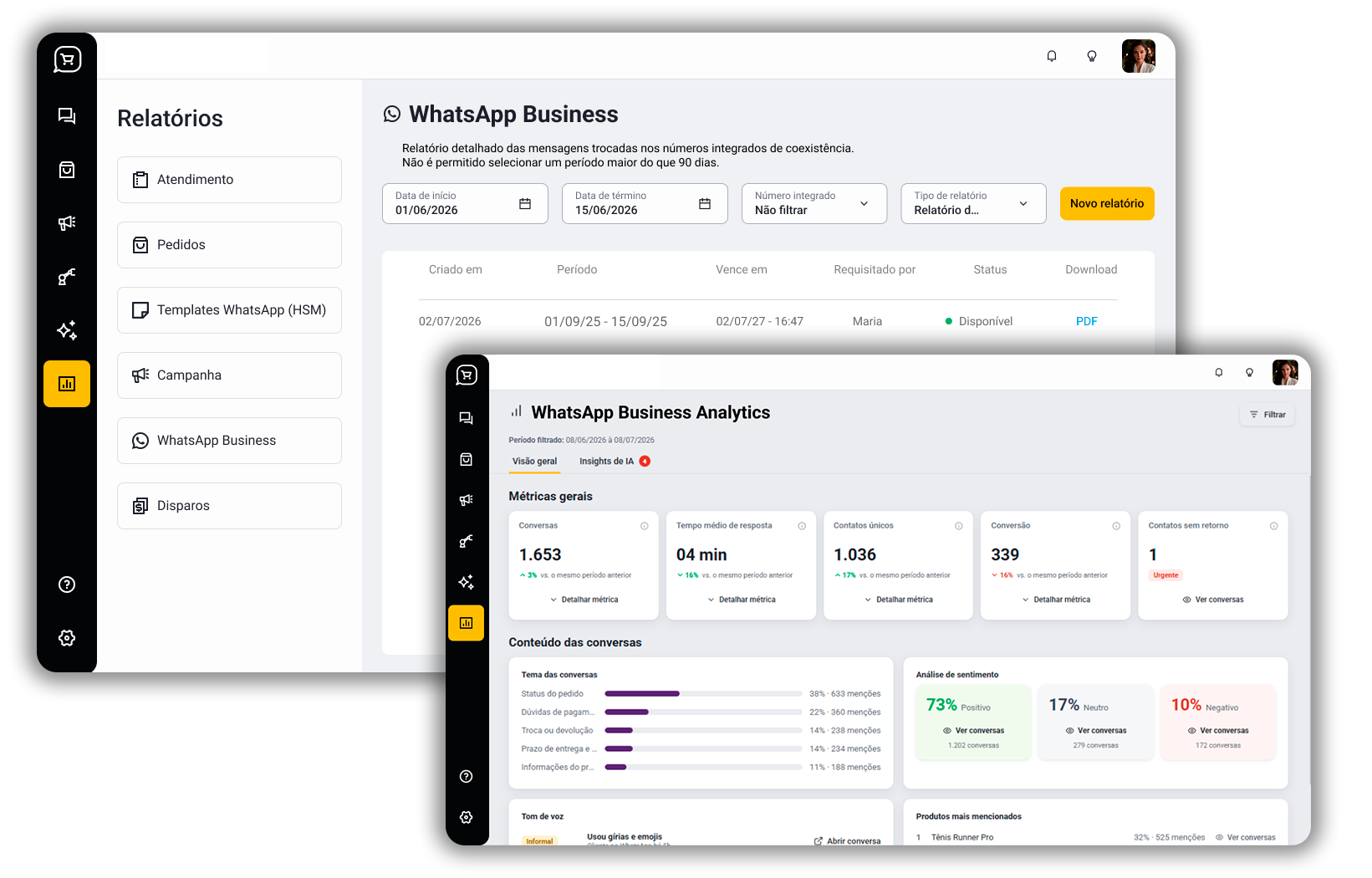Click the Data de início date field
Image resolution: width=1372 pixels, height=878 pixels.
coord(465,203)
